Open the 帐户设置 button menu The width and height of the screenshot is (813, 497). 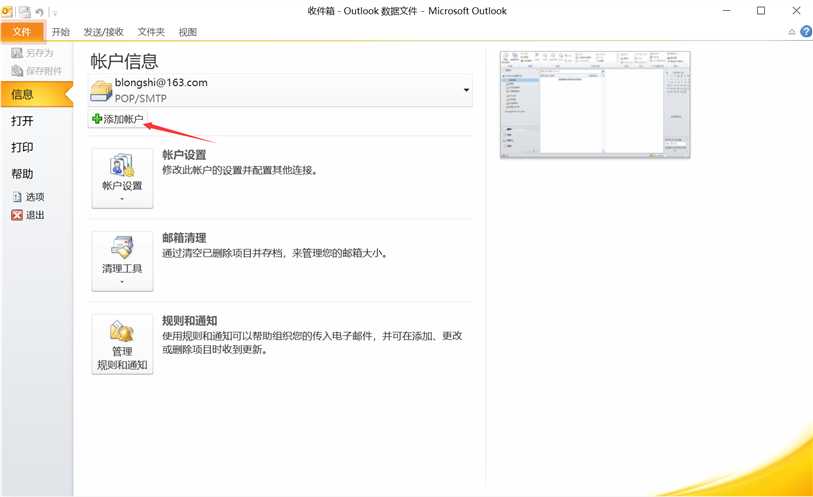click(x=122, y=178)
